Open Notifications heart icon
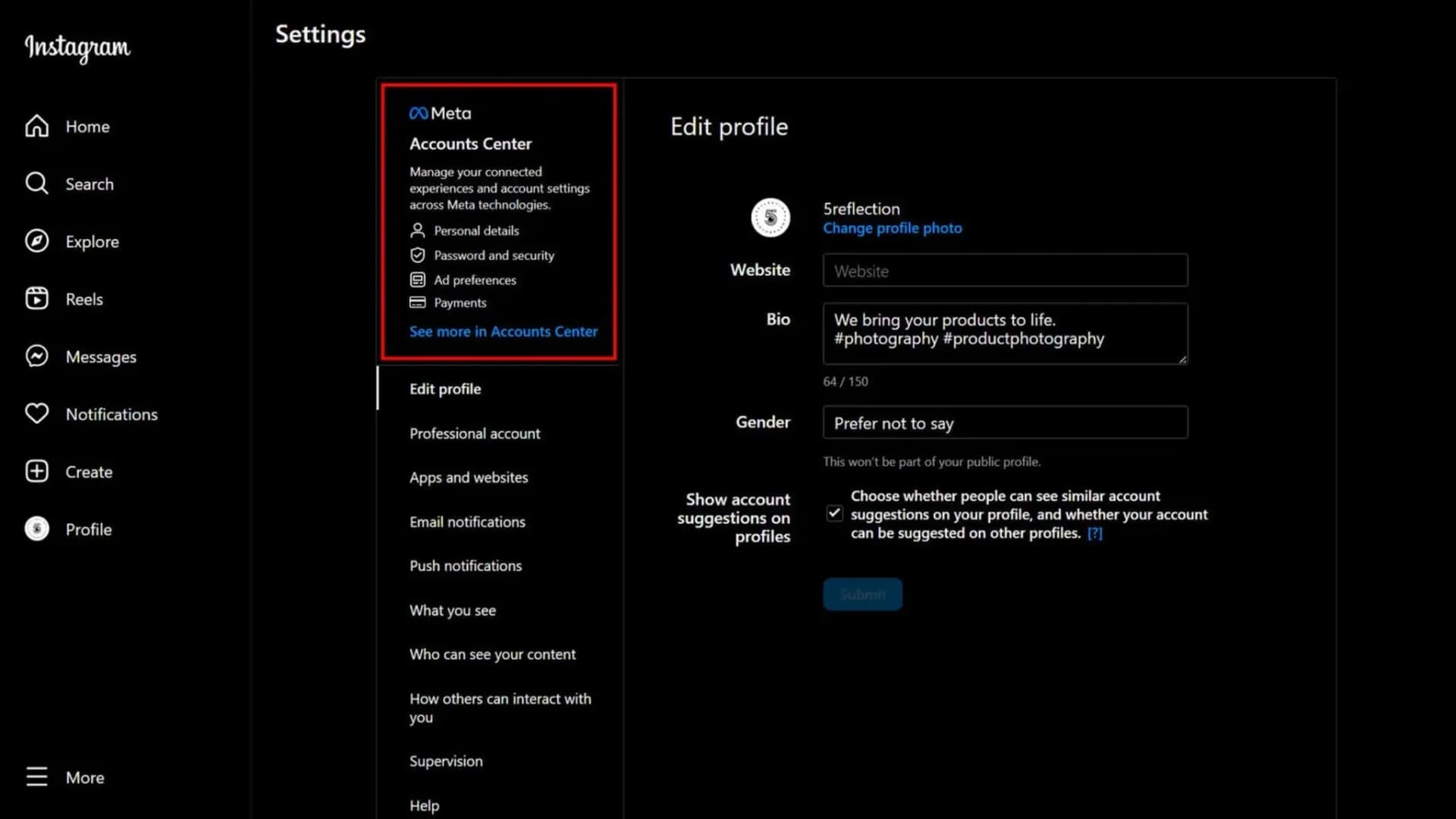Image resolution: width=1456 pixels, height=819 pixels. (x=36, y=414)
